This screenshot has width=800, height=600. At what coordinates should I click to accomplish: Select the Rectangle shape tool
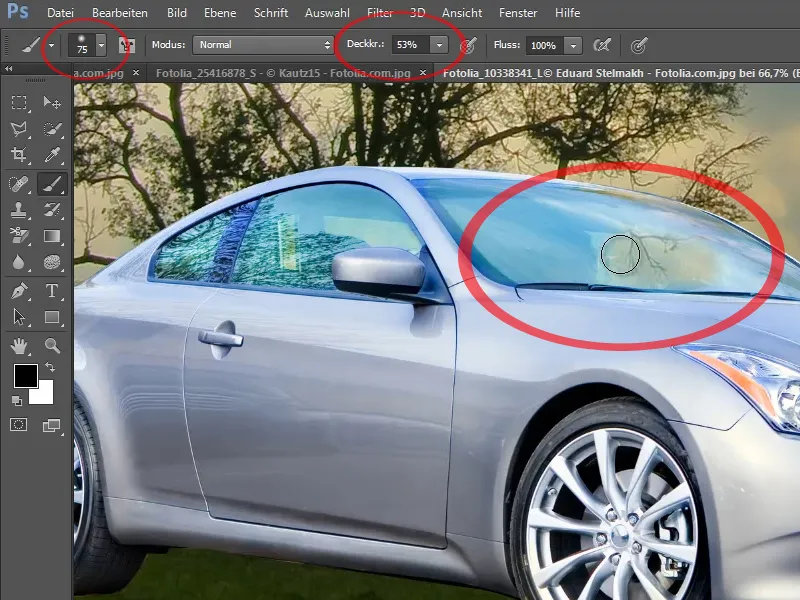click(52, 317)
